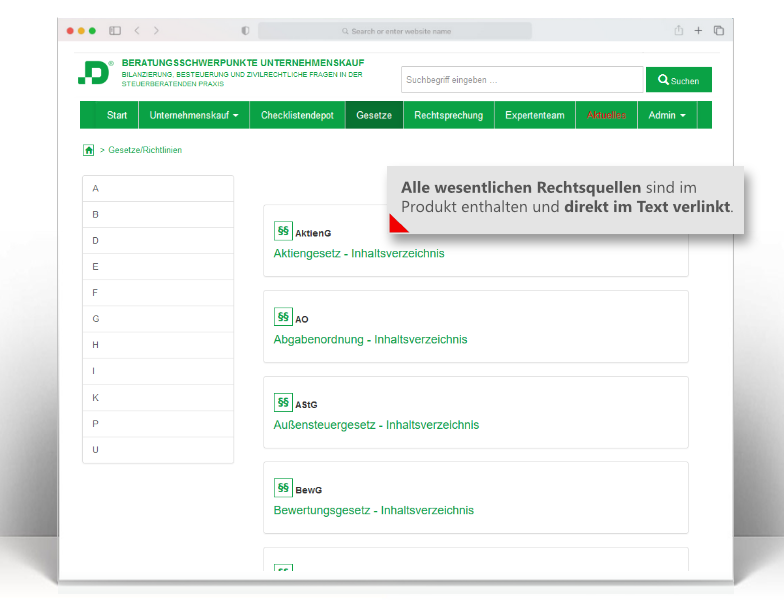Click the §§ icon beside BewG
784x600 pixels.
tap(283, 488)
